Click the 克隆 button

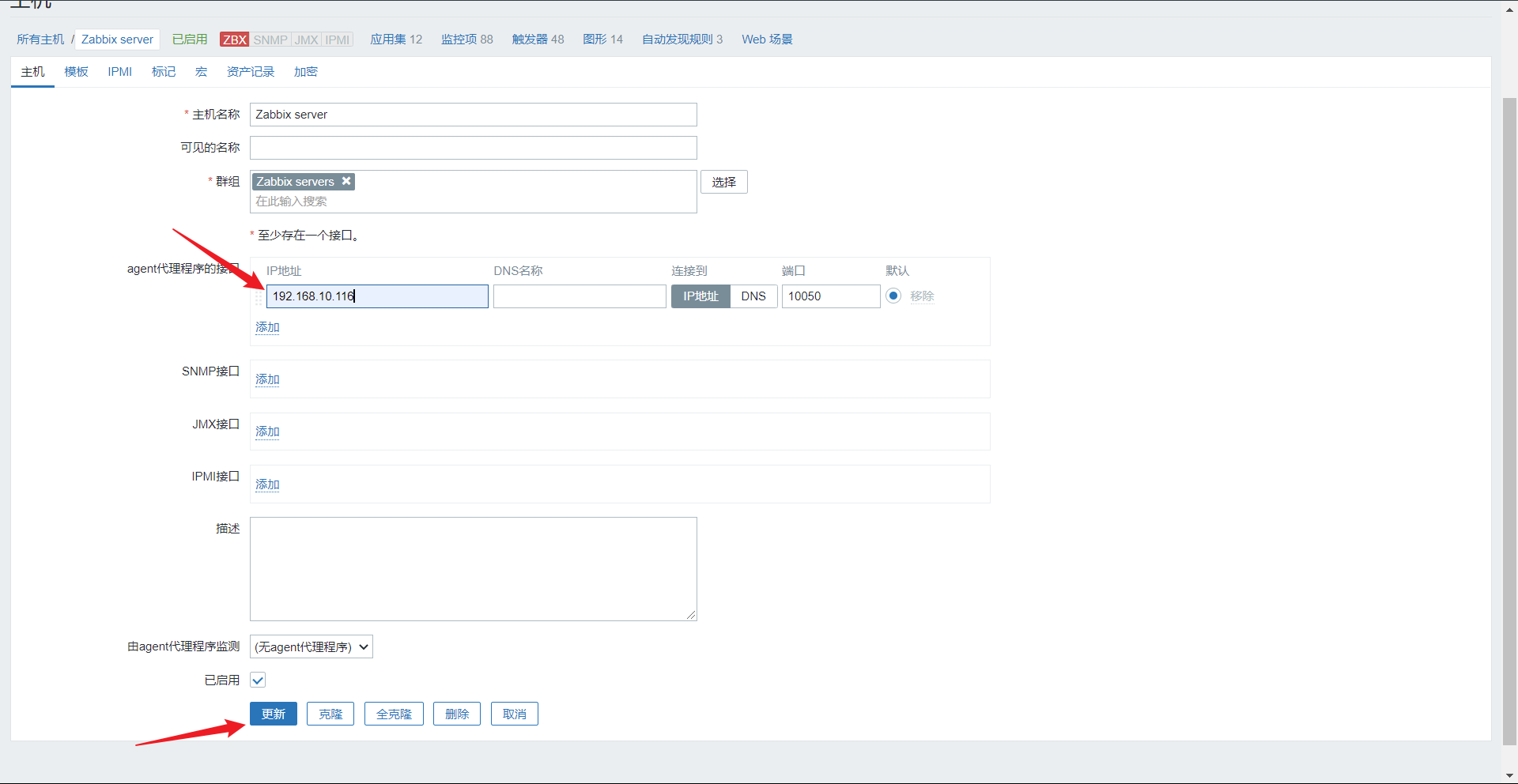(x=330, y=714)
